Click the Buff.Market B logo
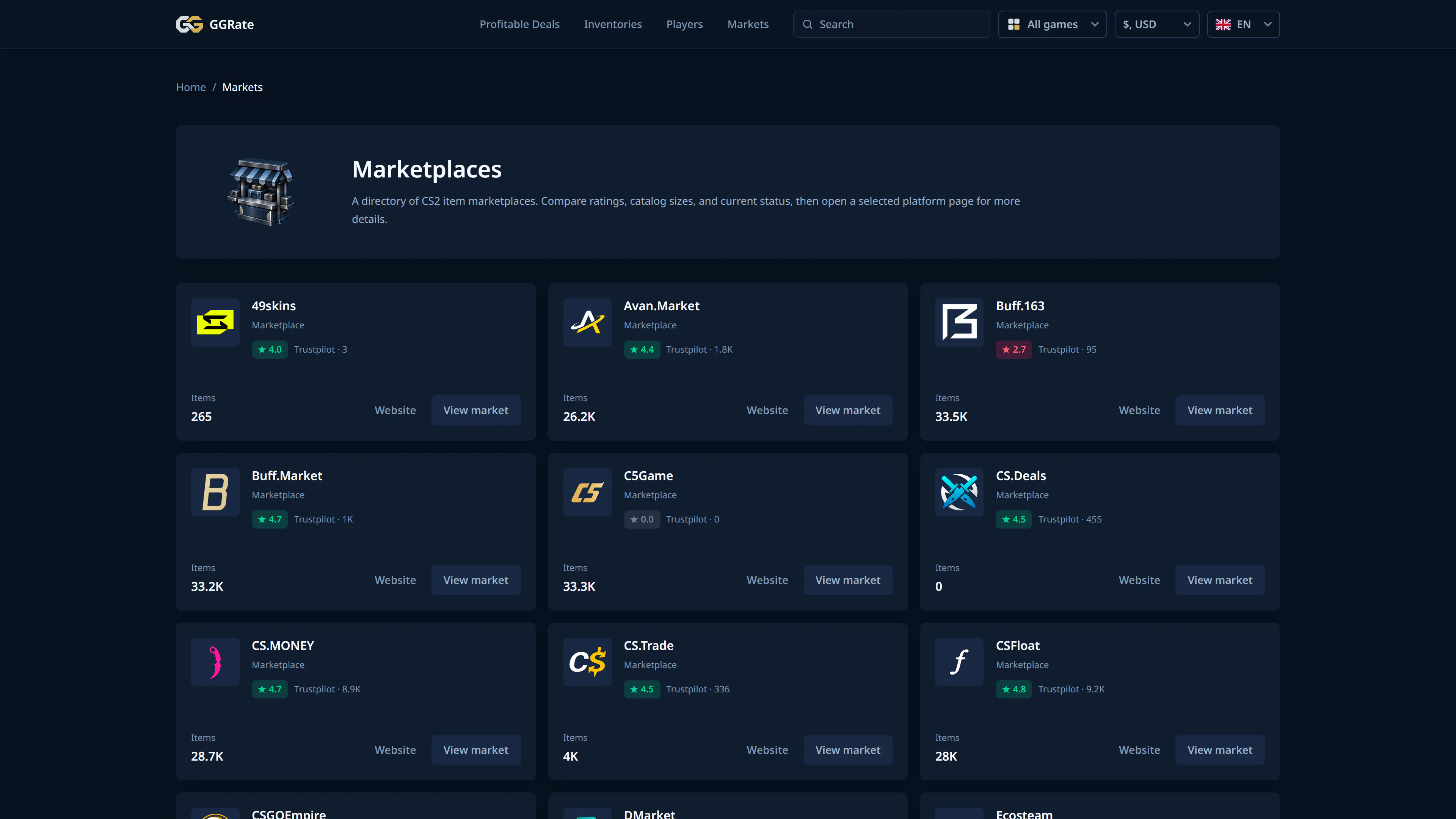This screenshot has height=819, width=1456. [x=215, y=492]
